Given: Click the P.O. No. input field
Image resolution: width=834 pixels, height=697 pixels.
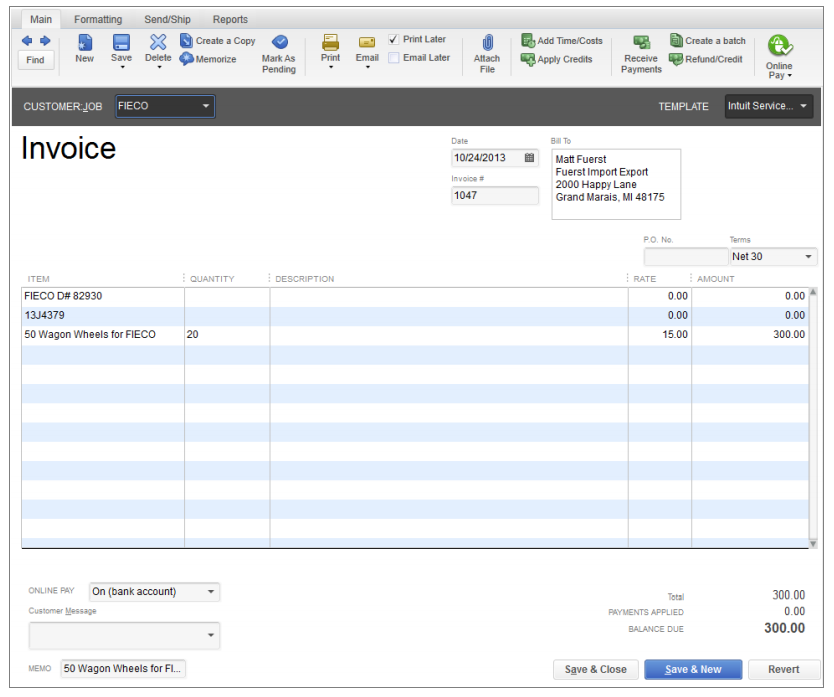Looking at the screenshot, I should [686, 257].
